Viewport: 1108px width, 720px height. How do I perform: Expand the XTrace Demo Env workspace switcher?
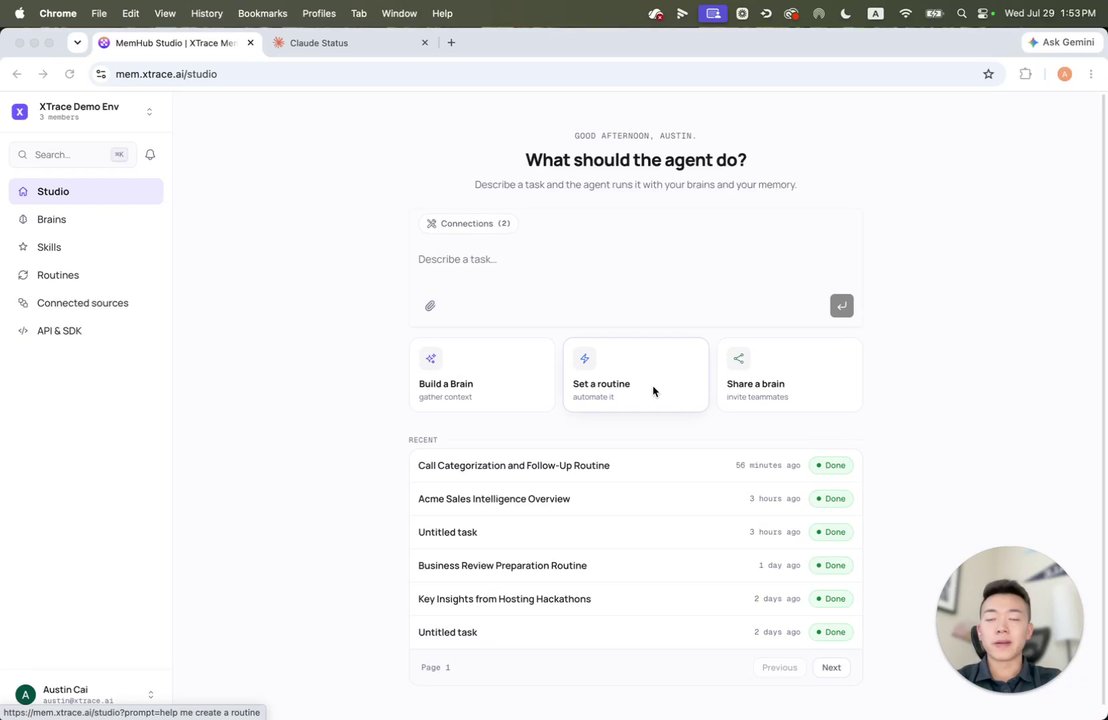click(x=149, y=112)
